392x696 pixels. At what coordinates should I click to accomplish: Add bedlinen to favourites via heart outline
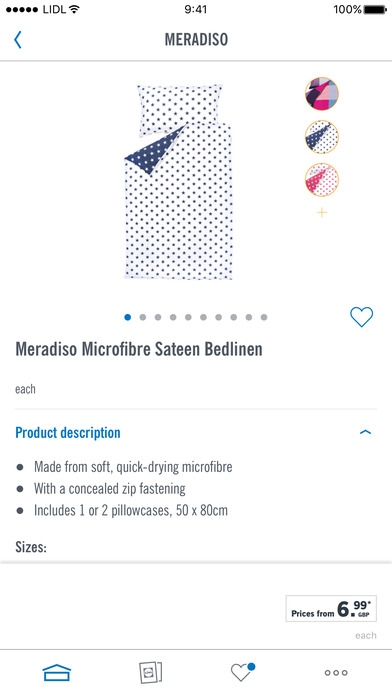coord(361,317)
